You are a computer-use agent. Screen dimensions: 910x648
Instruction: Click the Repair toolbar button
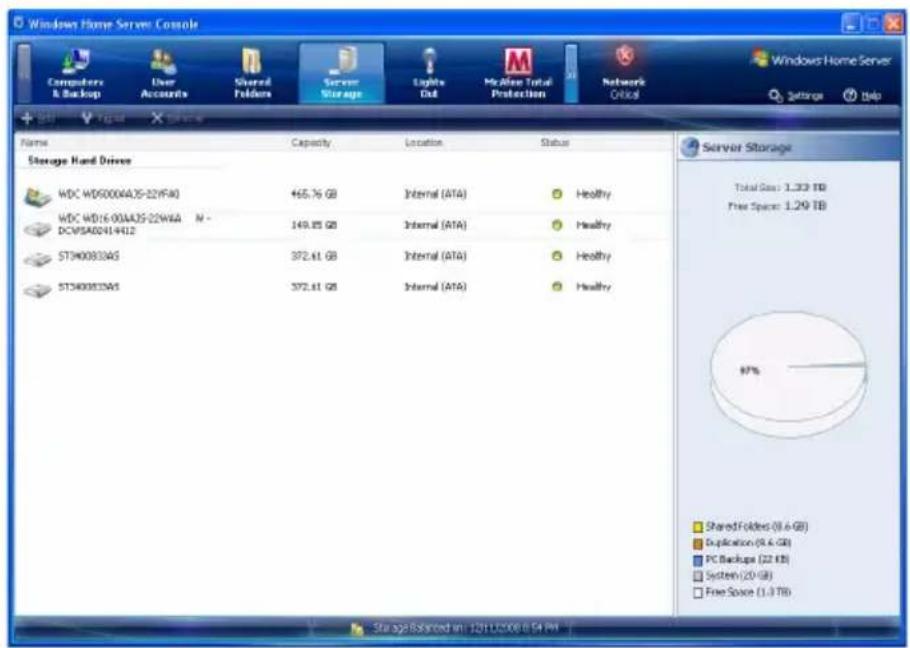point(103,118)
